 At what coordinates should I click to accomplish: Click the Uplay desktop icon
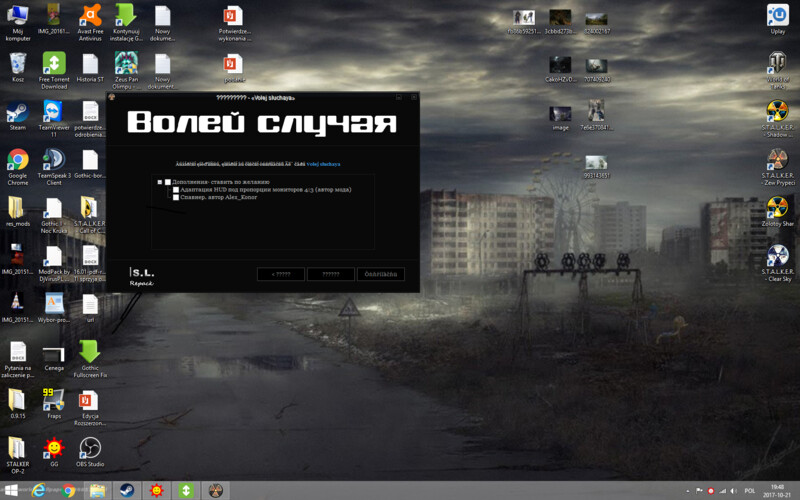click(x=777, y=15)
